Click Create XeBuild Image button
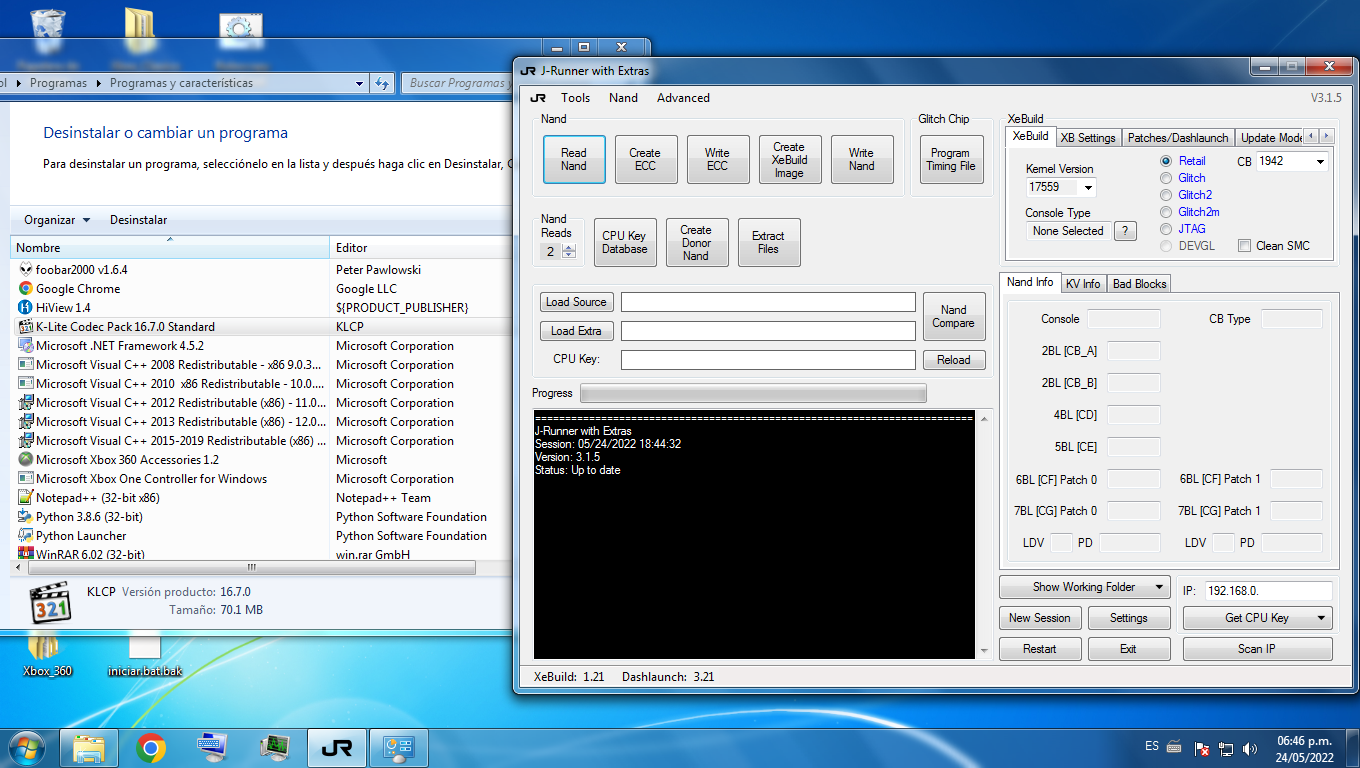Image resolution: width=1360 pixels, height=768 pixels. [x=790, y=160]
